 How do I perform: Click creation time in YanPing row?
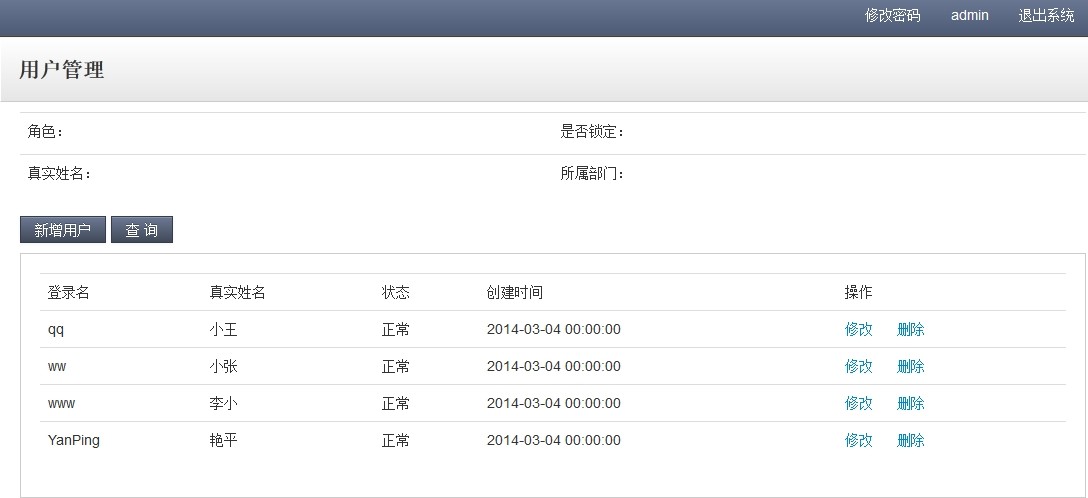[x=554, y=440]
